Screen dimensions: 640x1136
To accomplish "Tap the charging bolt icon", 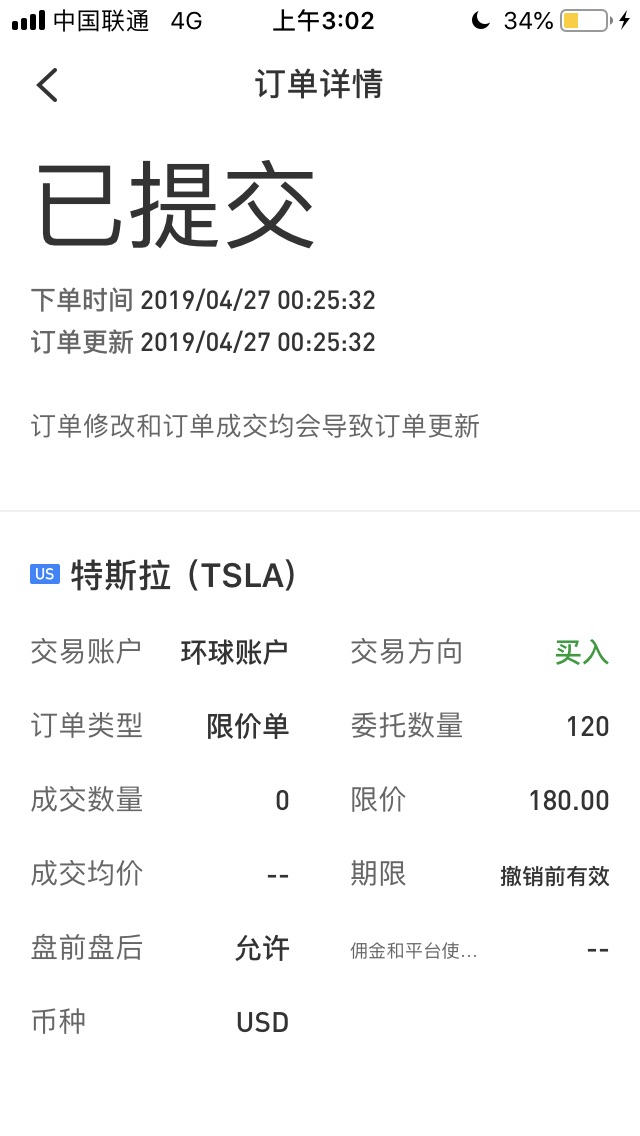I will click(624, 20).
